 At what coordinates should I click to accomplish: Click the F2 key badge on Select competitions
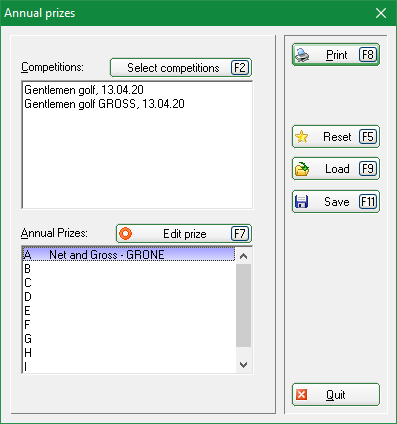pos(240,68)
